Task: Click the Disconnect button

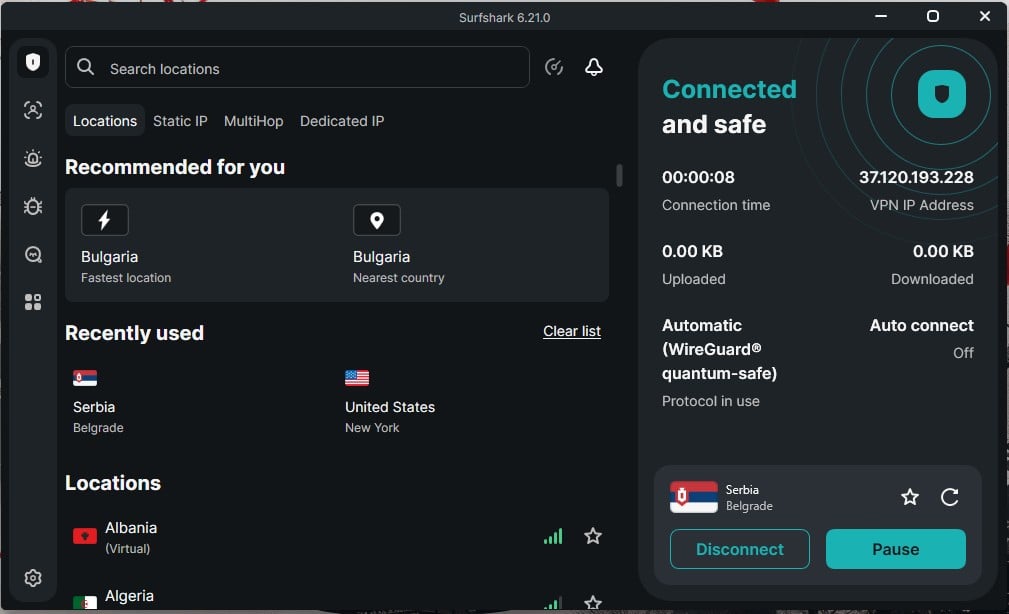Action: [739, 549]
